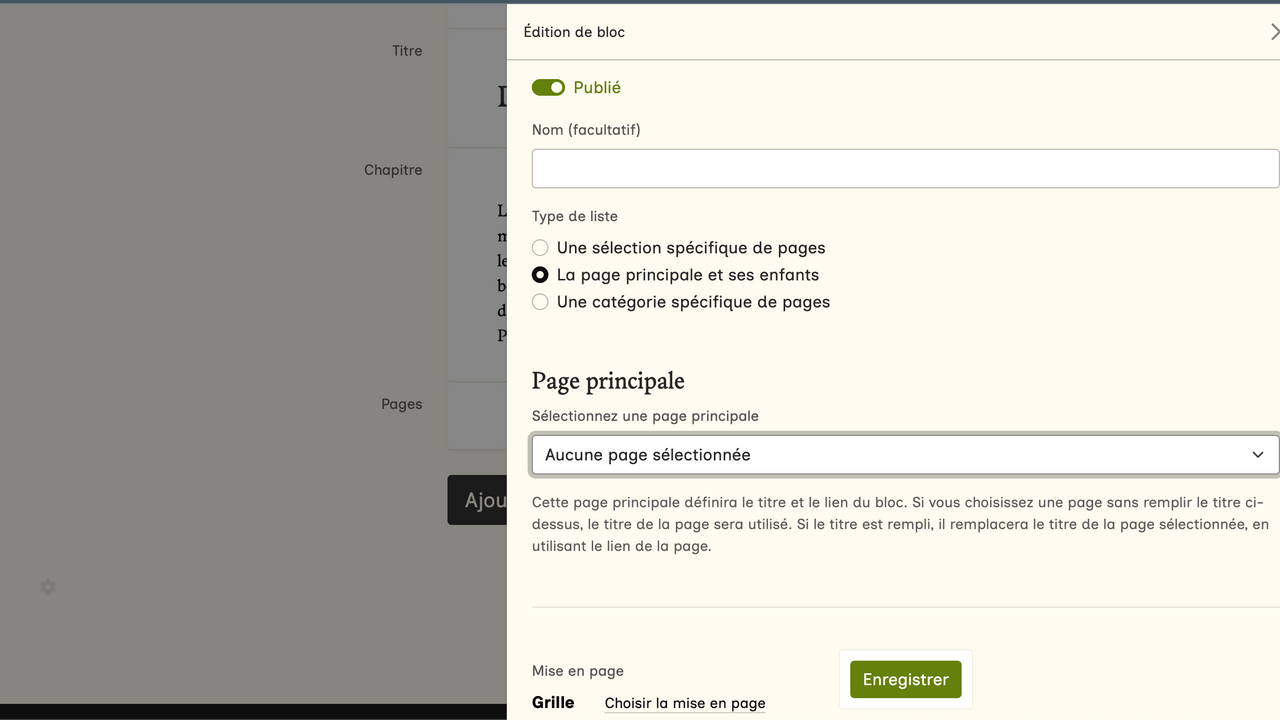Click the Publié label text

[x=597, y=88]
